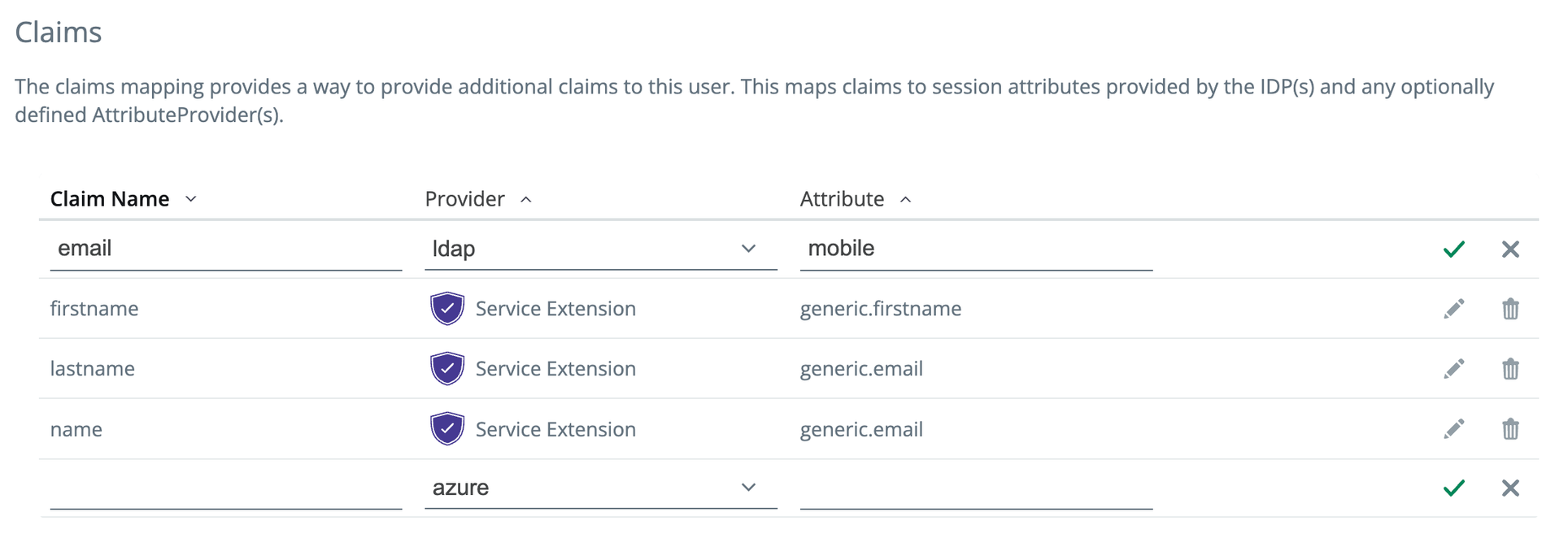Sort by Provider column header
The width and height of the screenshot is (1568, 538).
coord(478,199)
